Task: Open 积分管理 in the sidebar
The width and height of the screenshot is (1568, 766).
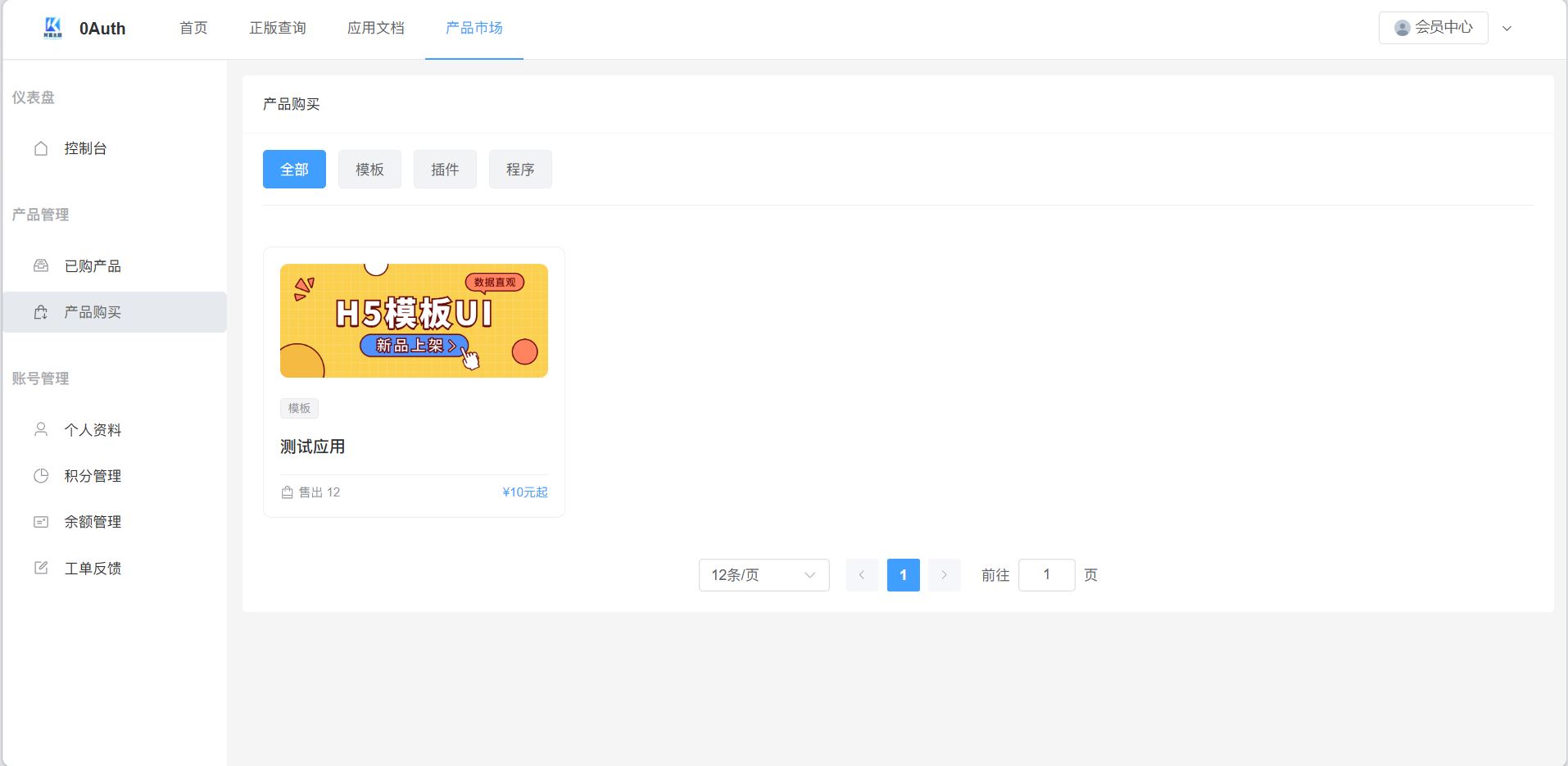Action: click(x=115, y=476)
